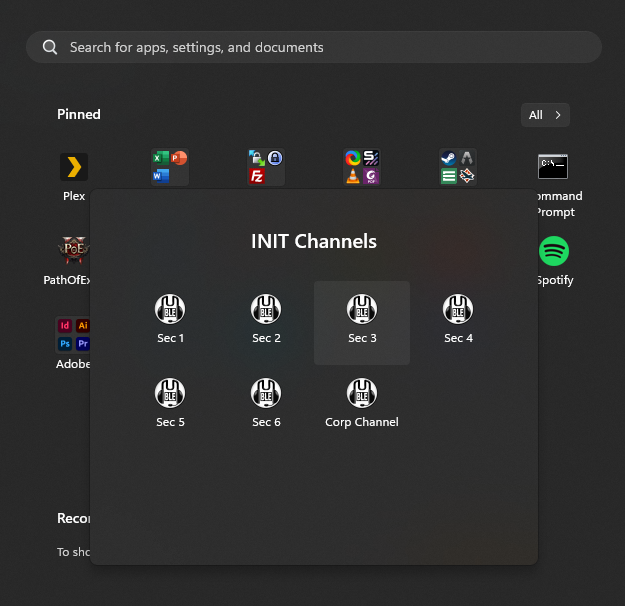
Task: Launch Command Prompt from pinned apps
Action: click(553, 167)
